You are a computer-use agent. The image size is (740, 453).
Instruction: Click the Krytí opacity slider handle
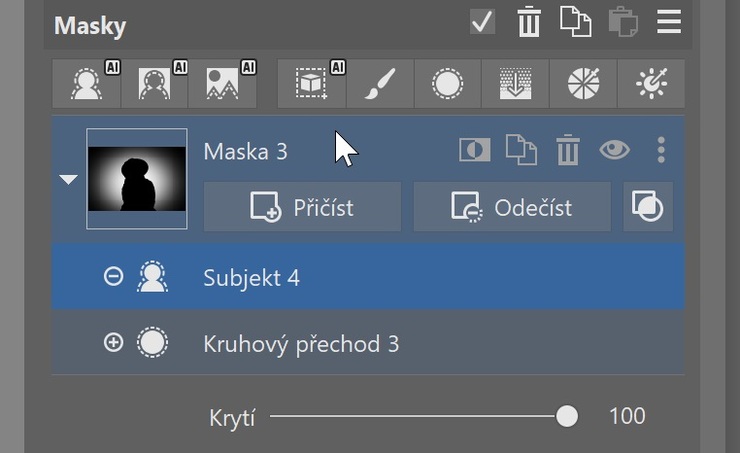tap(566, 416)
